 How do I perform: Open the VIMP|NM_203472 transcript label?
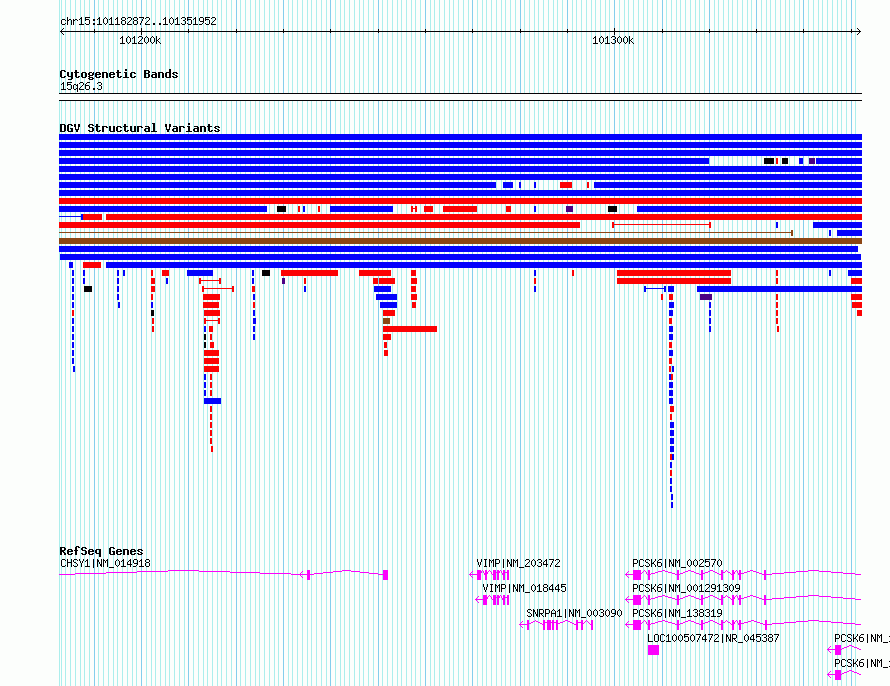pyautogui.click(x=518, y=563)
